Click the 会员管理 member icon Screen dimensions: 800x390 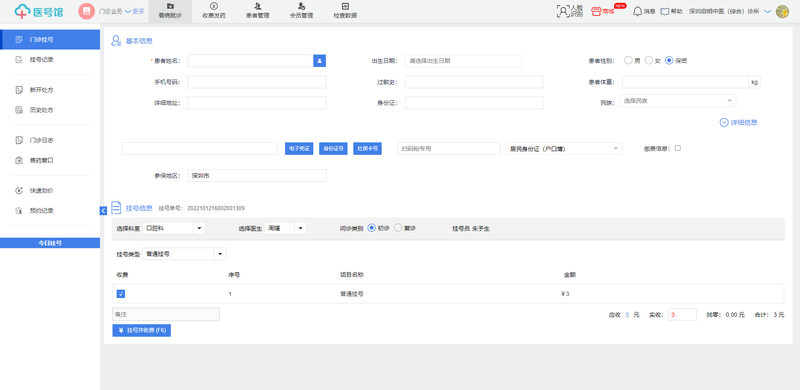pyautogui.click(x=302, y=6)
